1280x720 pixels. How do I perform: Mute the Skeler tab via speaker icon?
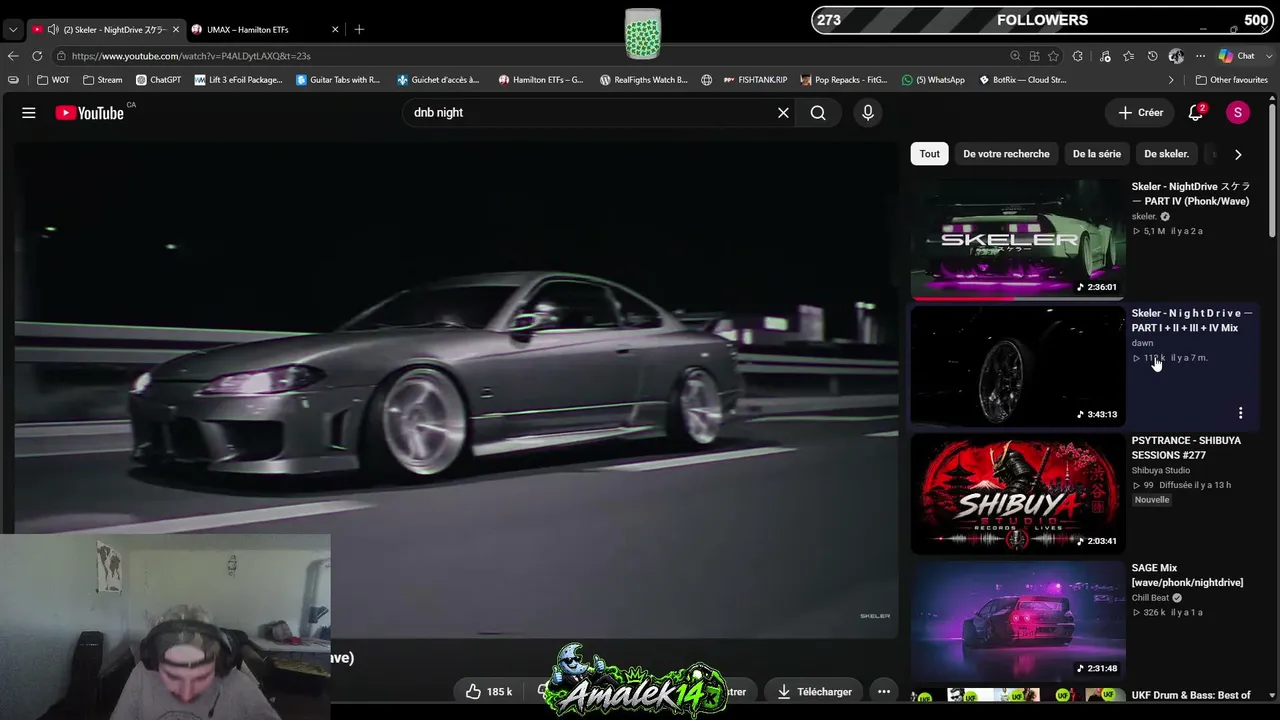[53, 29]
